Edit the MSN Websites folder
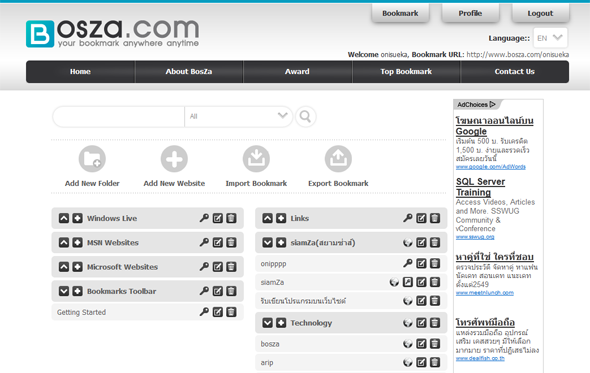The image size is (590, 373). click(x=217, y=242)
